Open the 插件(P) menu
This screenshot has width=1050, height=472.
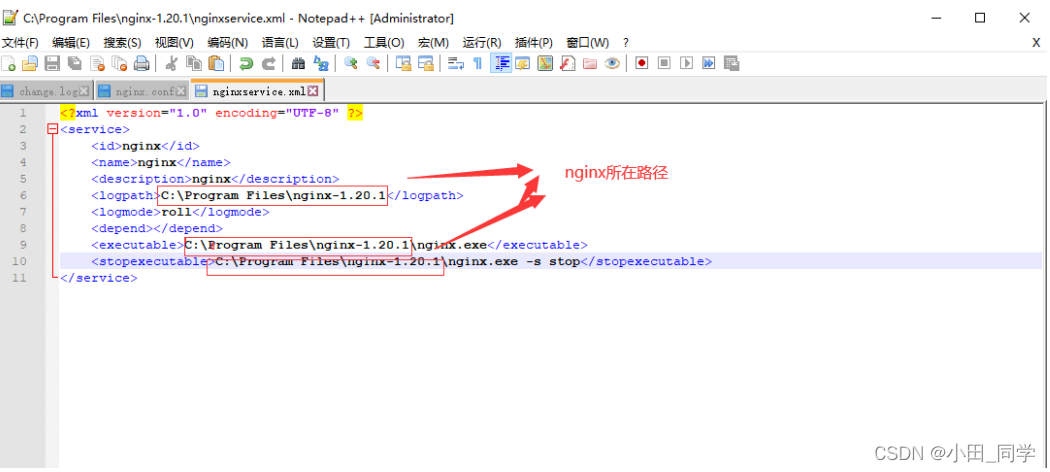click(534, 43)
